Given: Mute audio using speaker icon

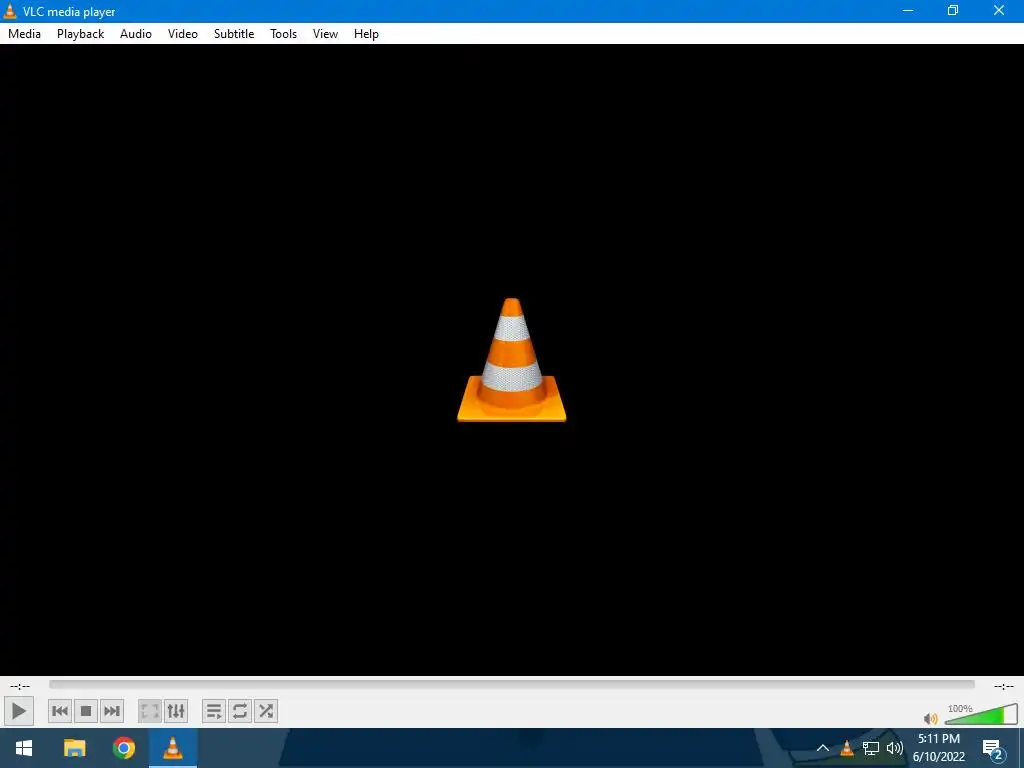Looking at the screenshot, I should click(931, 719).
